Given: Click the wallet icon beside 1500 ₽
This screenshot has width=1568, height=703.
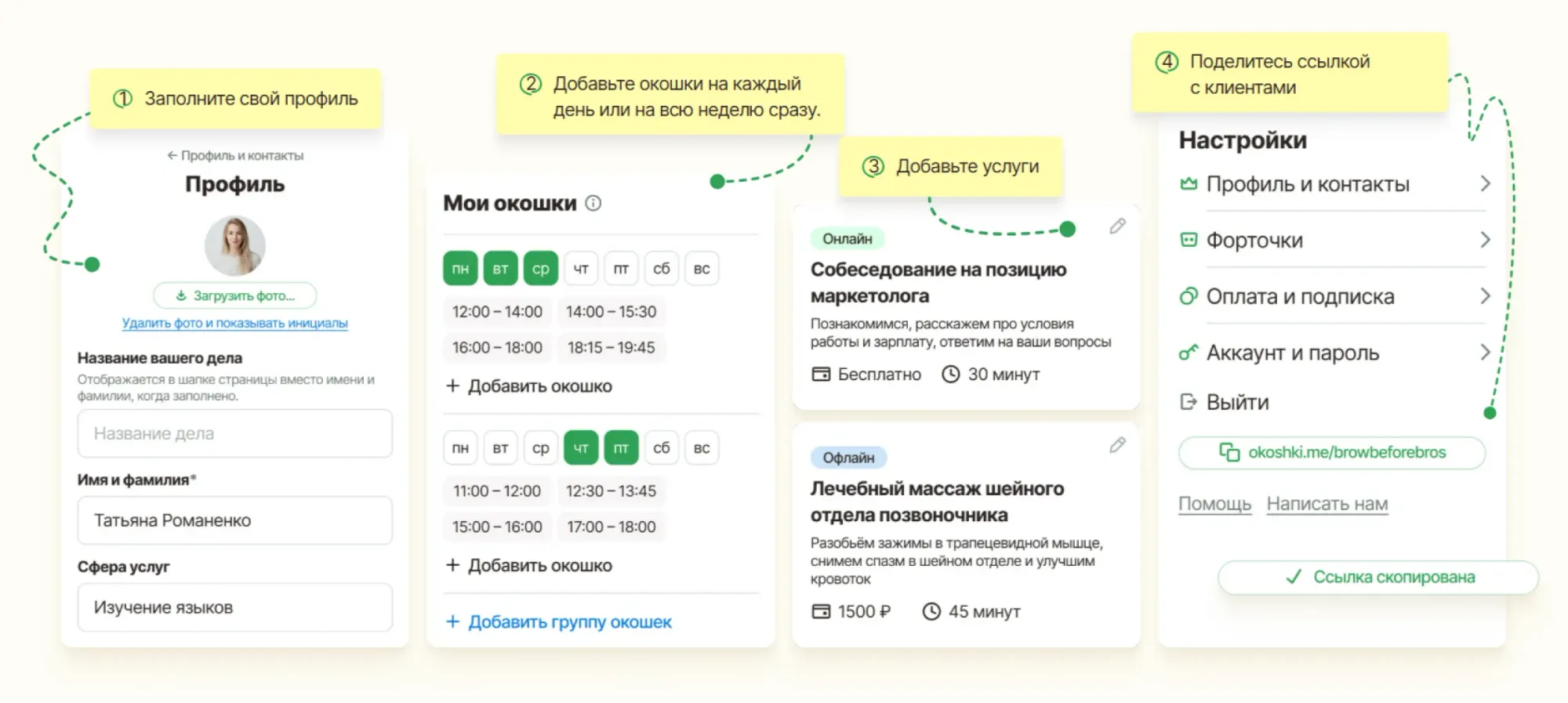Looking at the screenshot, I should tap(821, 611).
